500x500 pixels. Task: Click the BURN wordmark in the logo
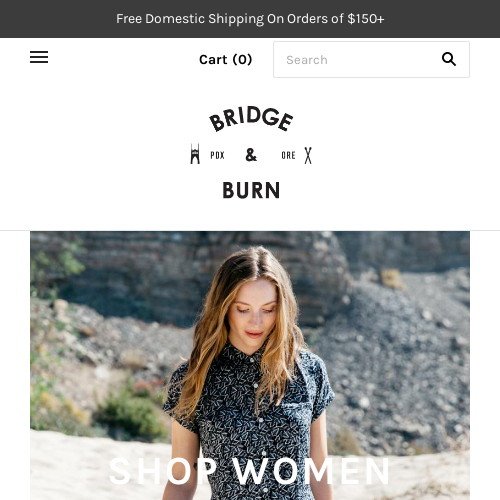(x=251, y=190)
